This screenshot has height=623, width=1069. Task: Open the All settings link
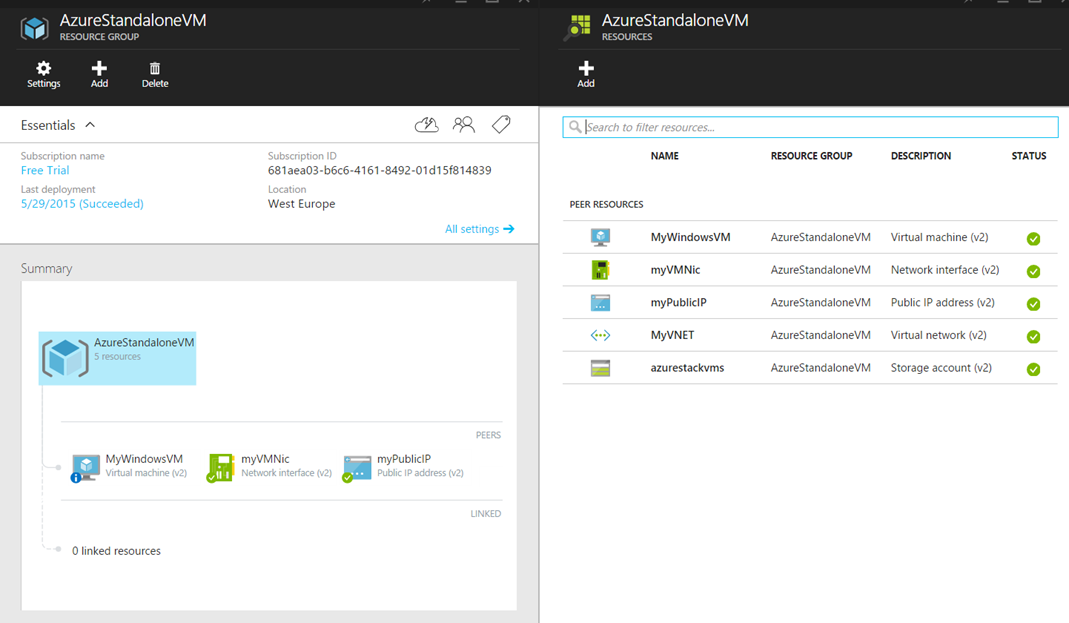(x=480, y=228)
